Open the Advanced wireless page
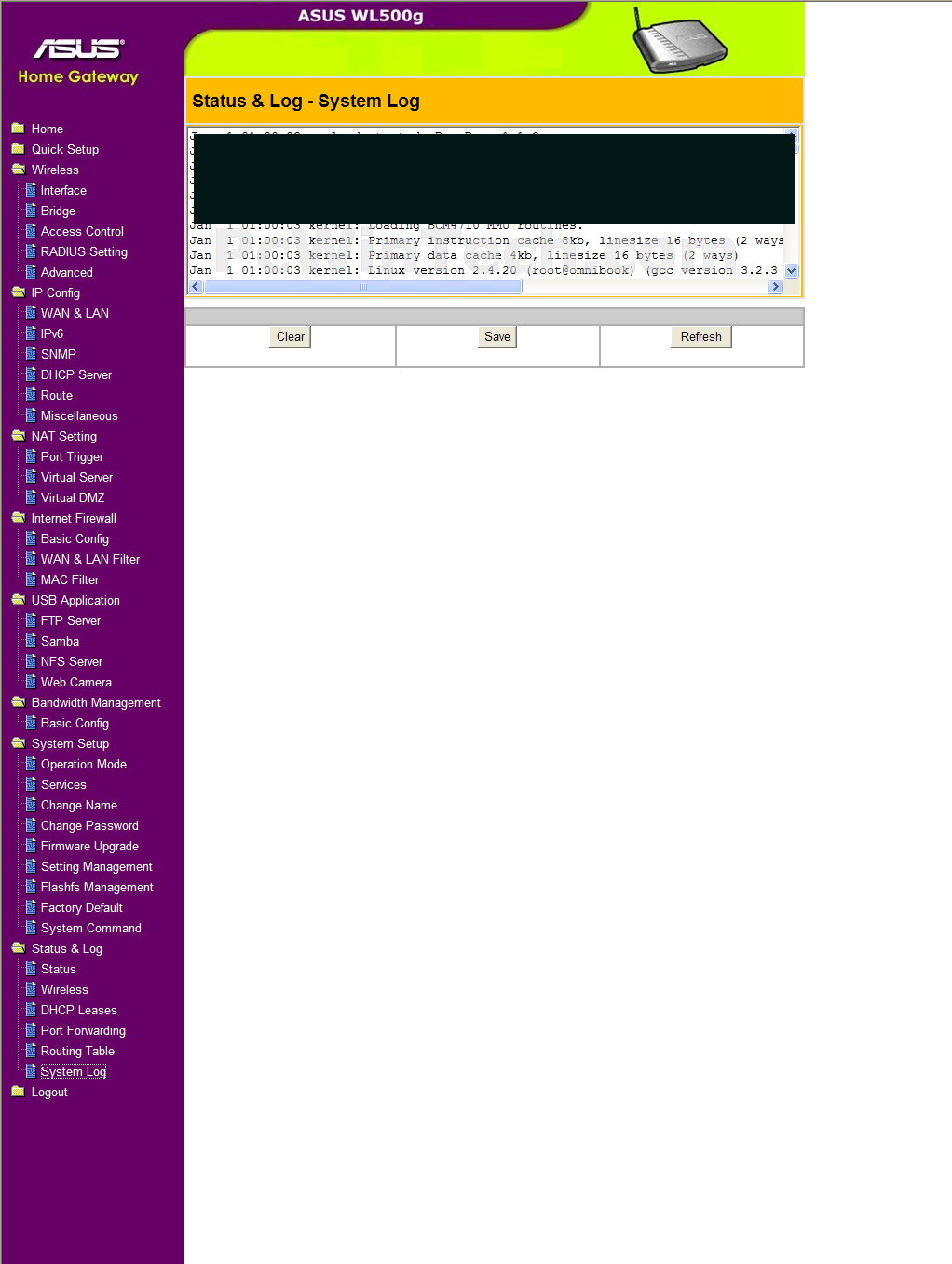952x1264 pixels. point(67,272)
